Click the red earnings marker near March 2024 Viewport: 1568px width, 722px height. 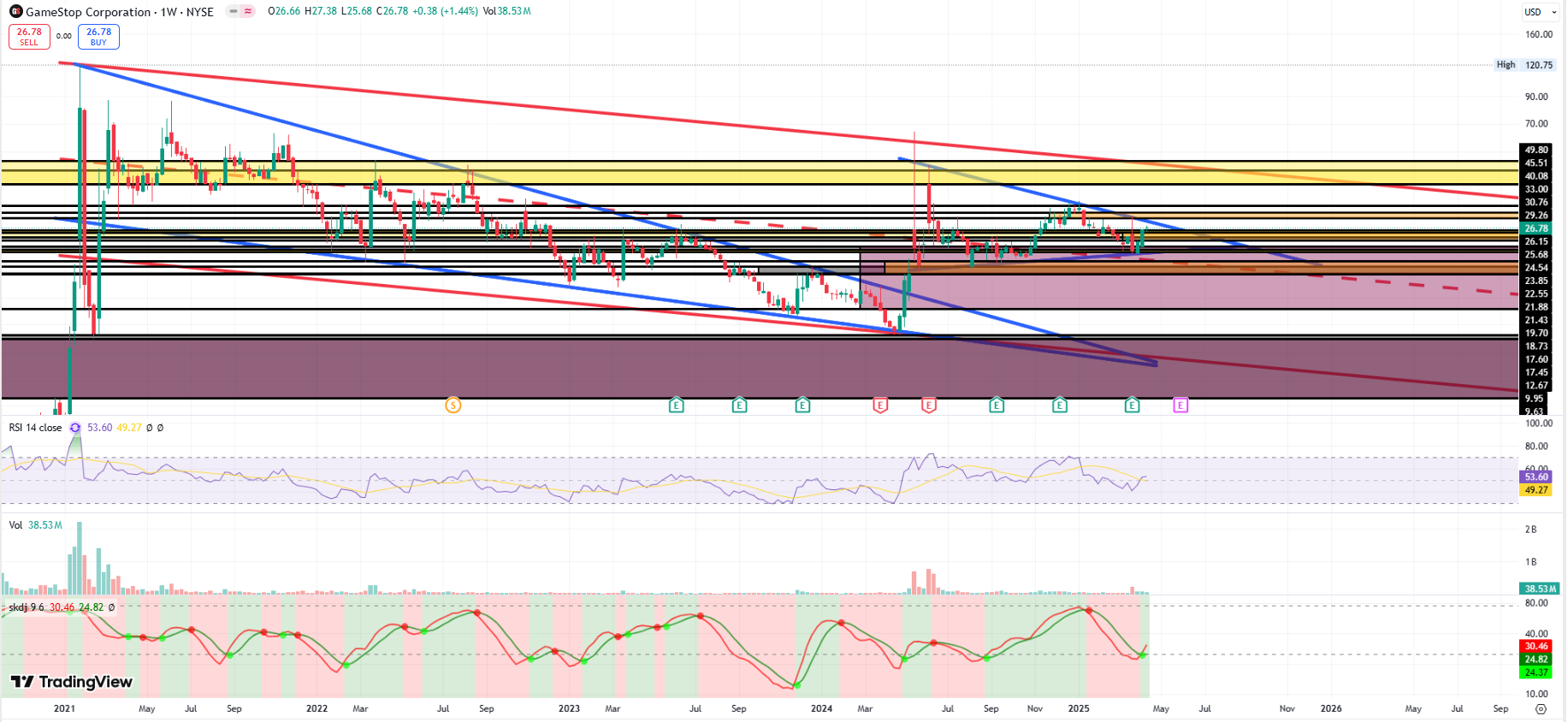pyautogui.click(x=880, y=405)
